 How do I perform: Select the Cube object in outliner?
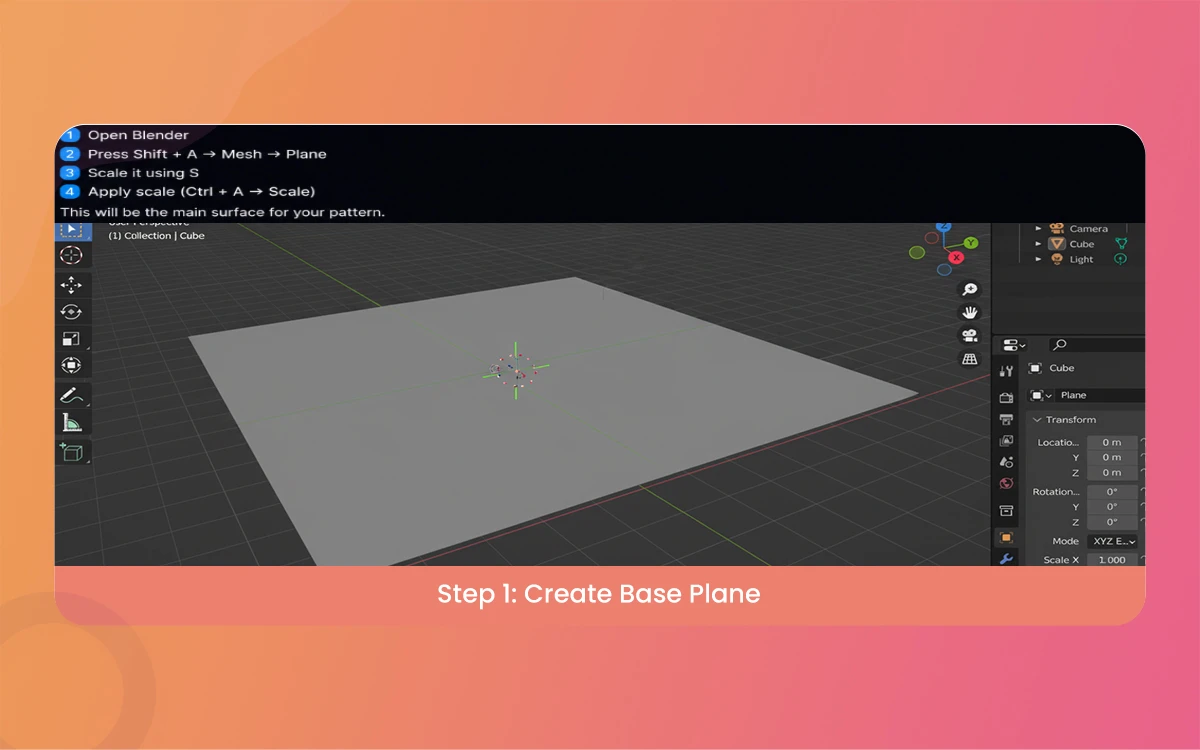click(1081, 244)
